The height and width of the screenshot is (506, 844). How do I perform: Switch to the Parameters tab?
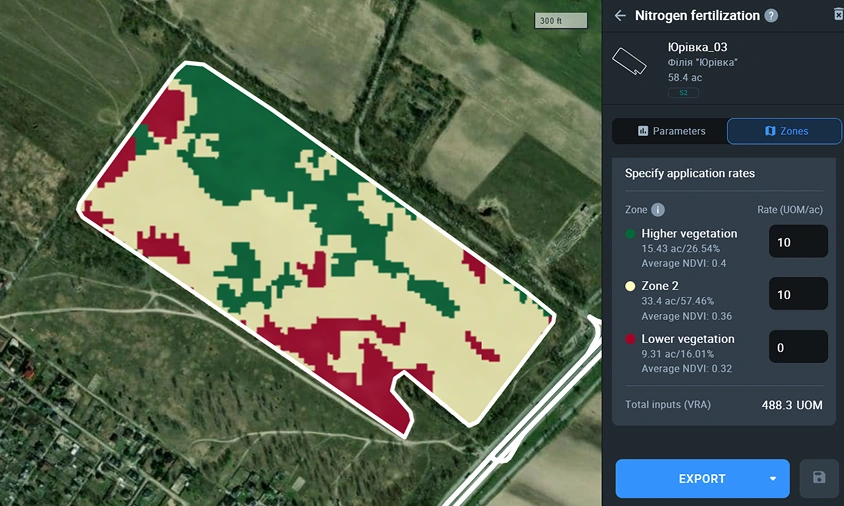pos(670,131)
